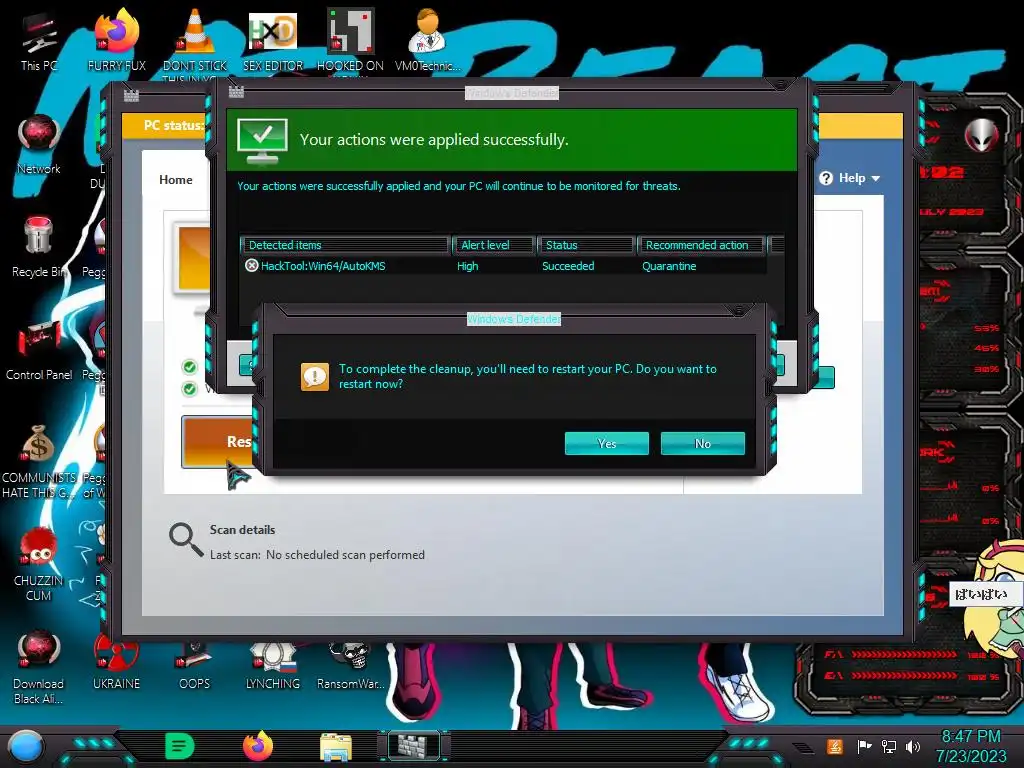Image resolution: width=1024 pixels, height=768 pixels.
Task: Click the High alert level cell
Action: [468, 266]
